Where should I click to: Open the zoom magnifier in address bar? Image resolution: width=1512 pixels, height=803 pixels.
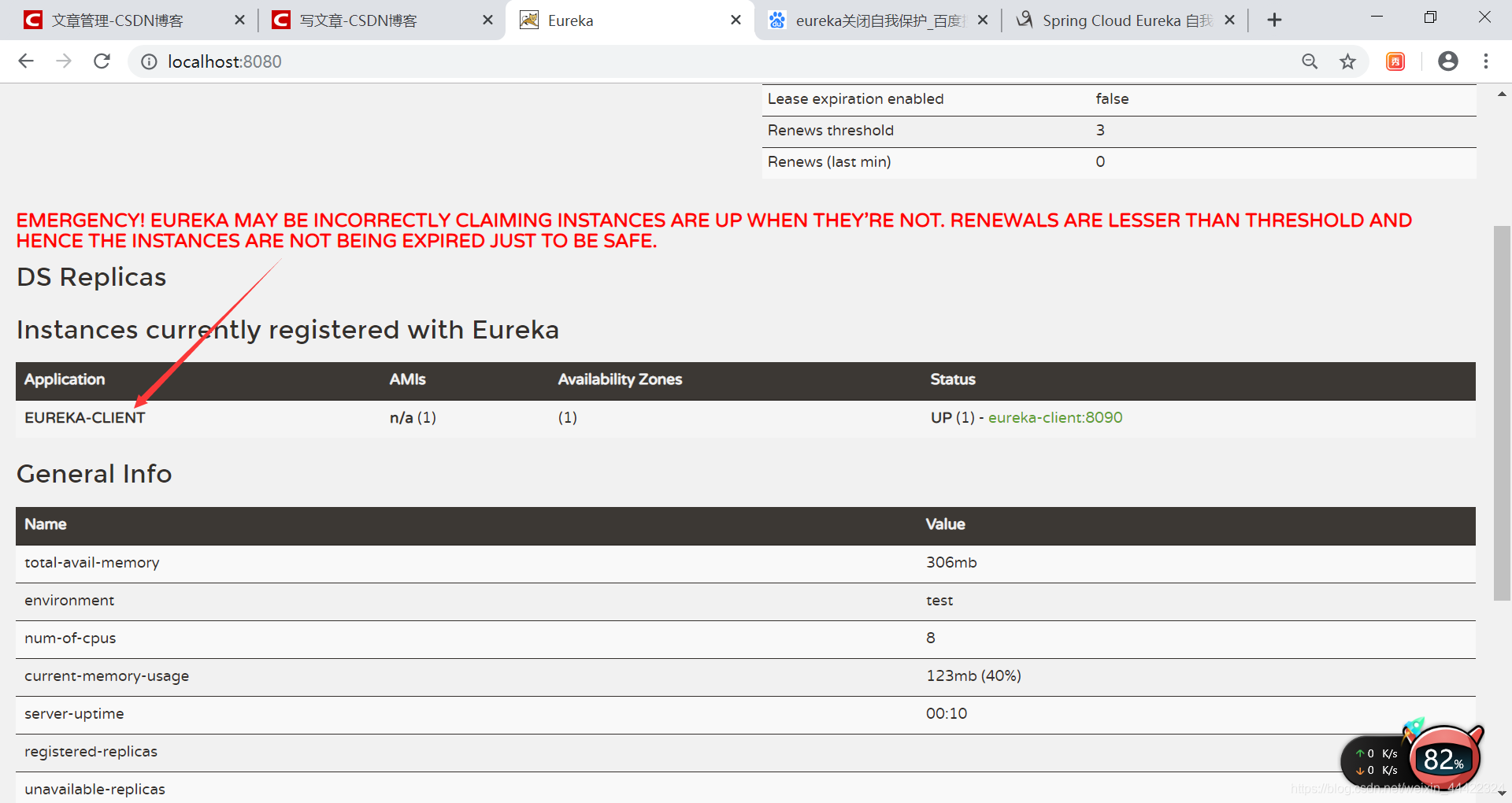coord(1310,61)
